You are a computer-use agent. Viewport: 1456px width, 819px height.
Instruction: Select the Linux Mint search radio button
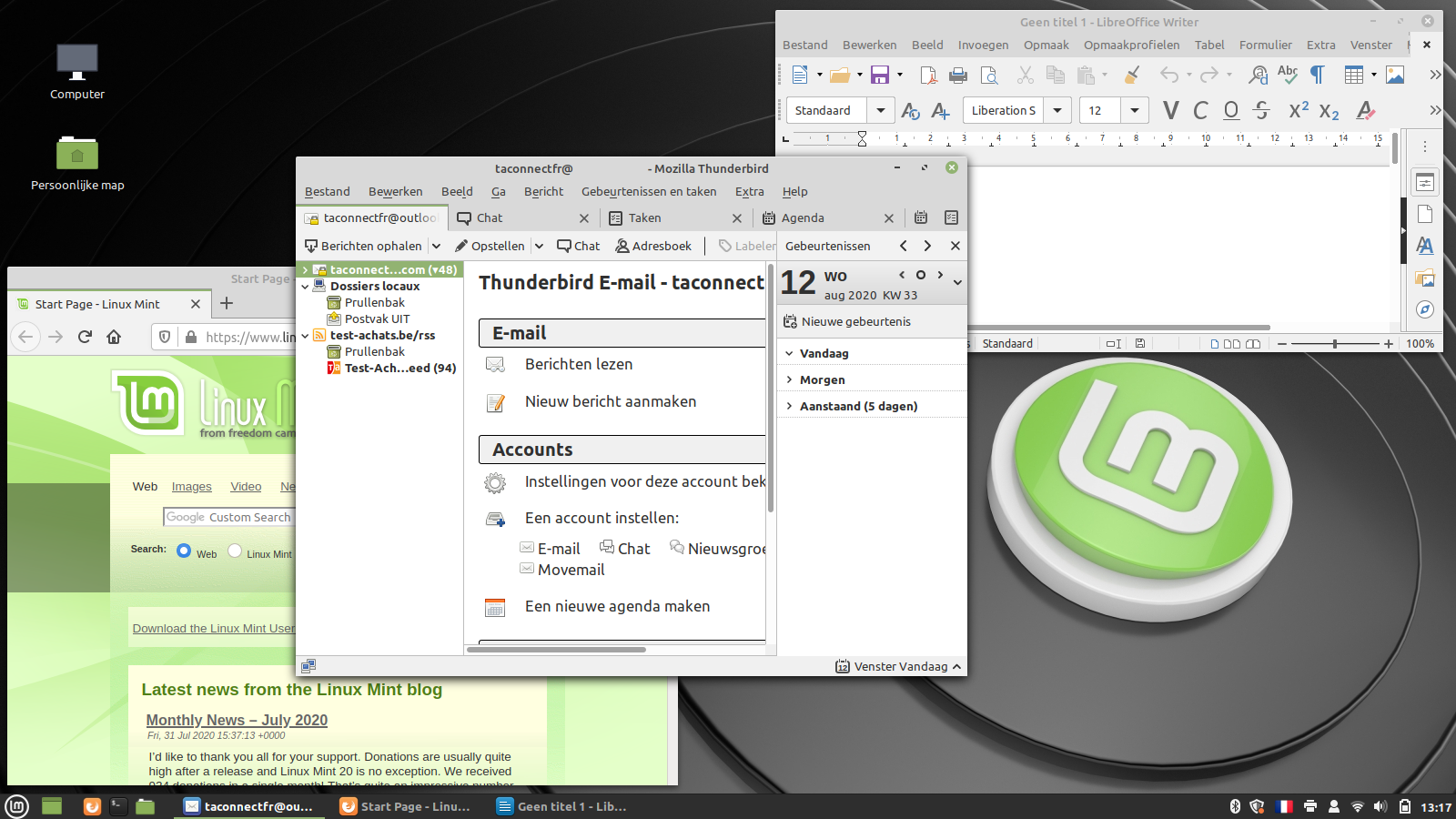[235, 551]
